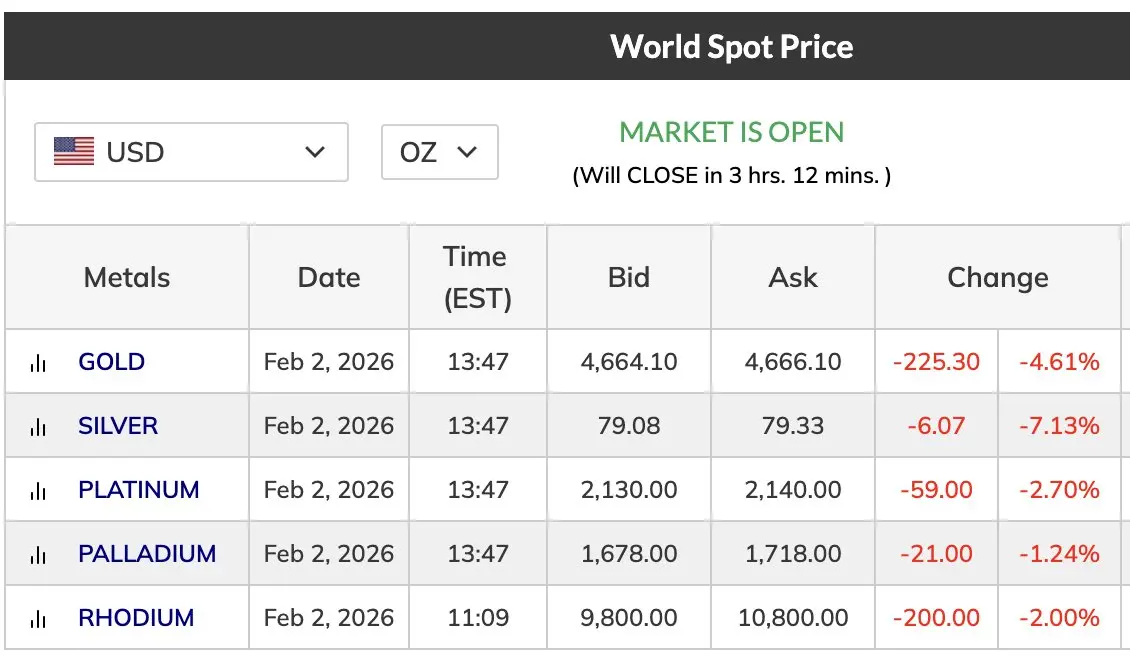Select the Time (EST) column header

pyautogui.click(x=477, y=277)
